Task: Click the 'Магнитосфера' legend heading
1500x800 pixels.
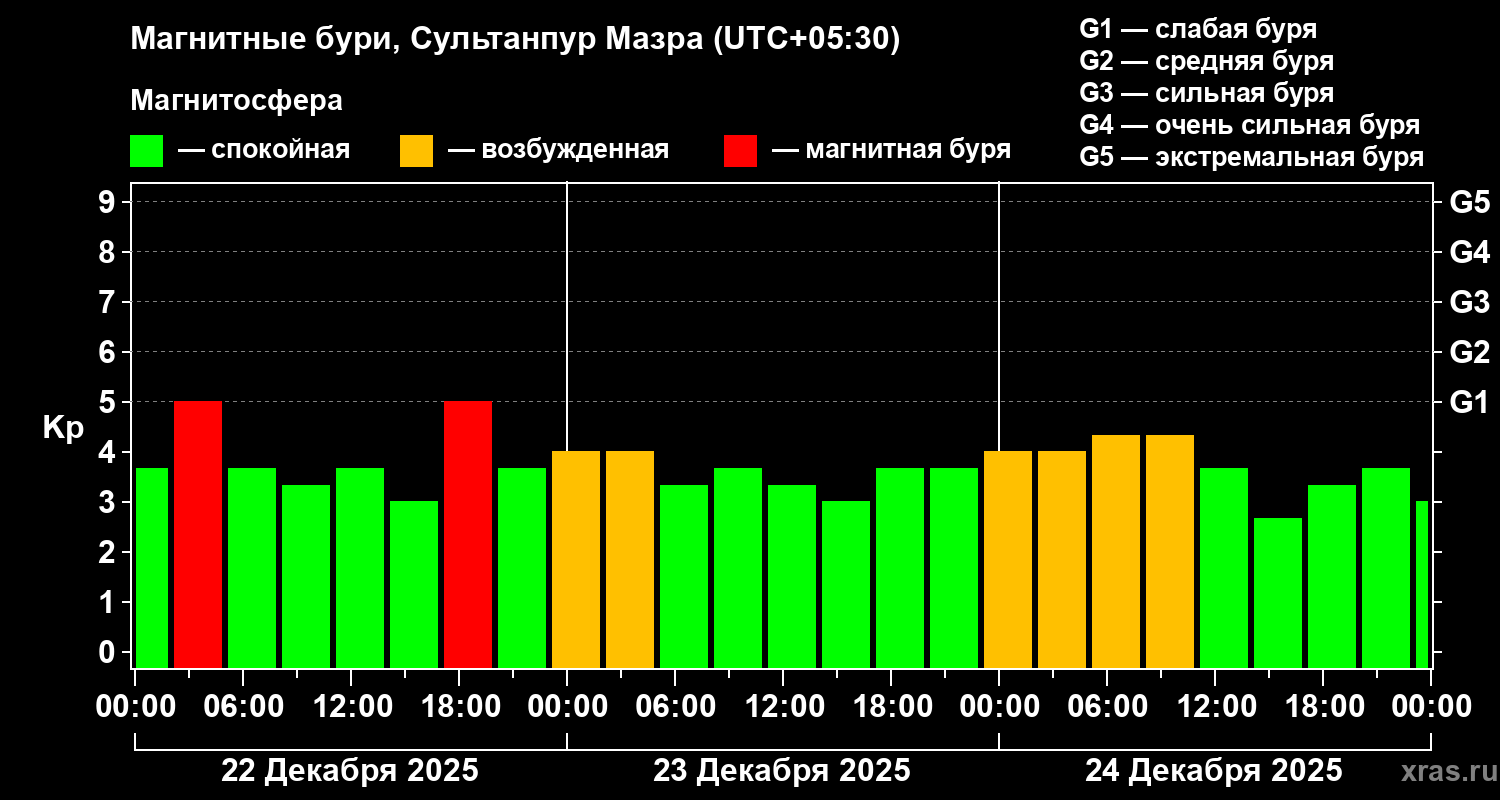Action: pos(236,101)
